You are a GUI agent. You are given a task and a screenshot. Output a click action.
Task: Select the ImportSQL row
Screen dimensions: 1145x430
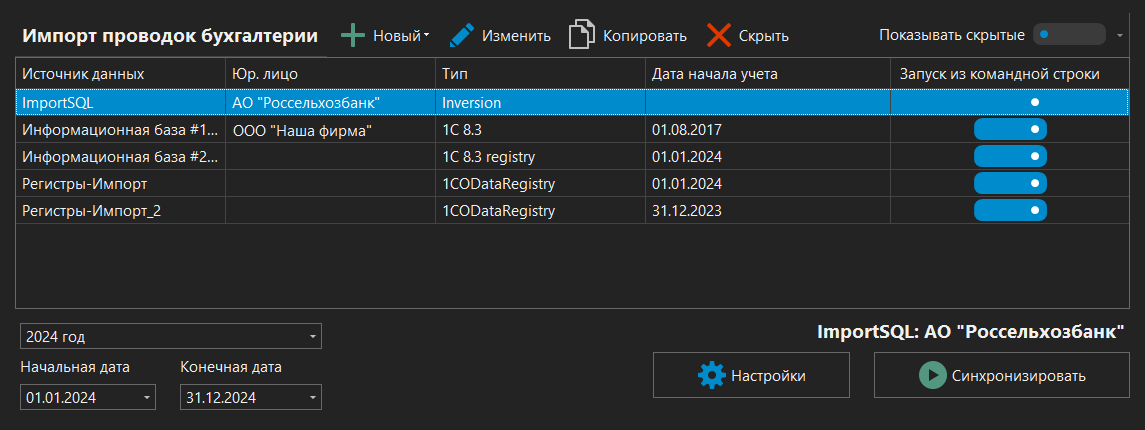click(x=572, y=102)
